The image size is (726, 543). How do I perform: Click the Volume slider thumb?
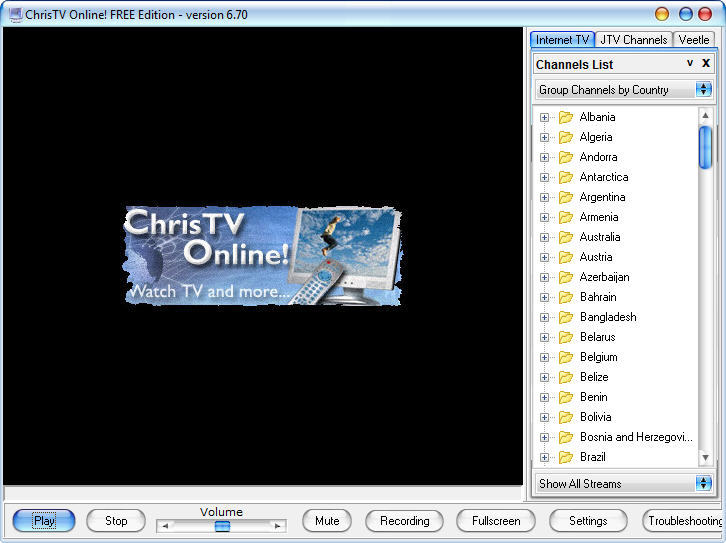pos(222,526)
